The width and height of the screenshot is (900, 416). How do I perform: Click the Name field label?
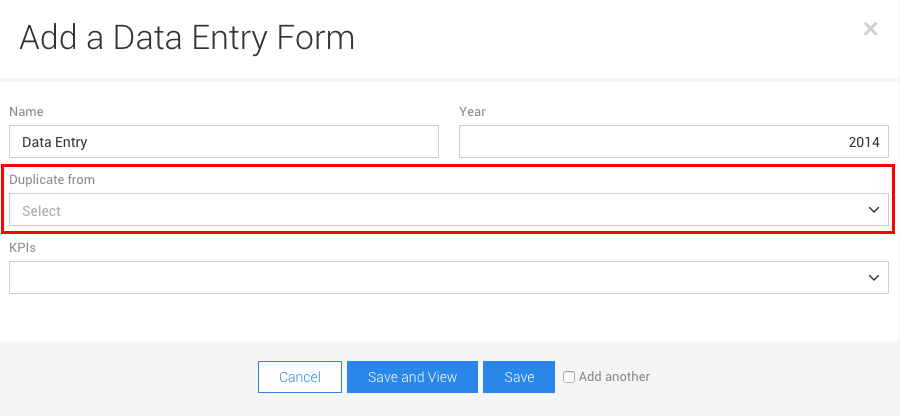click(26, 112)
